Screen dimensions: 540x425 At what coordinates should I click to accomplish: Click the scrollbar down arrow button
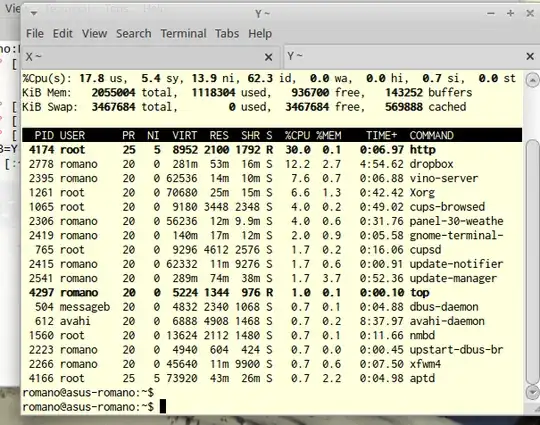tap(532, 392)
